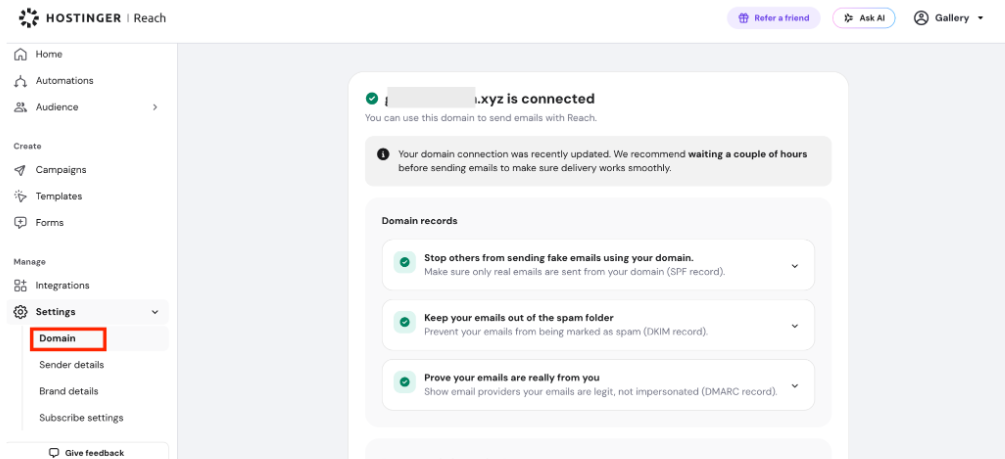Go to Brand details settings

click(69, 391)
